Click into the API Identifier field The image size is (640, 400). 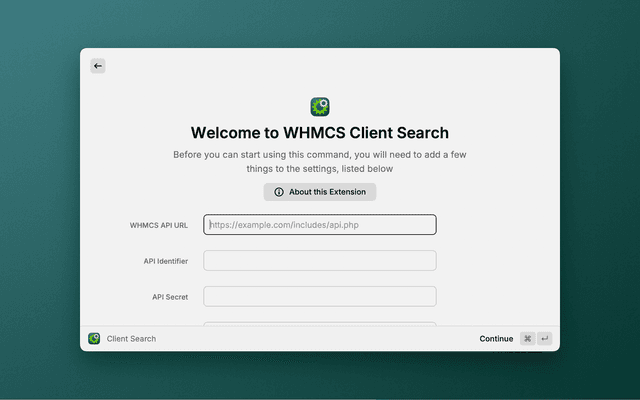[320, 260]
